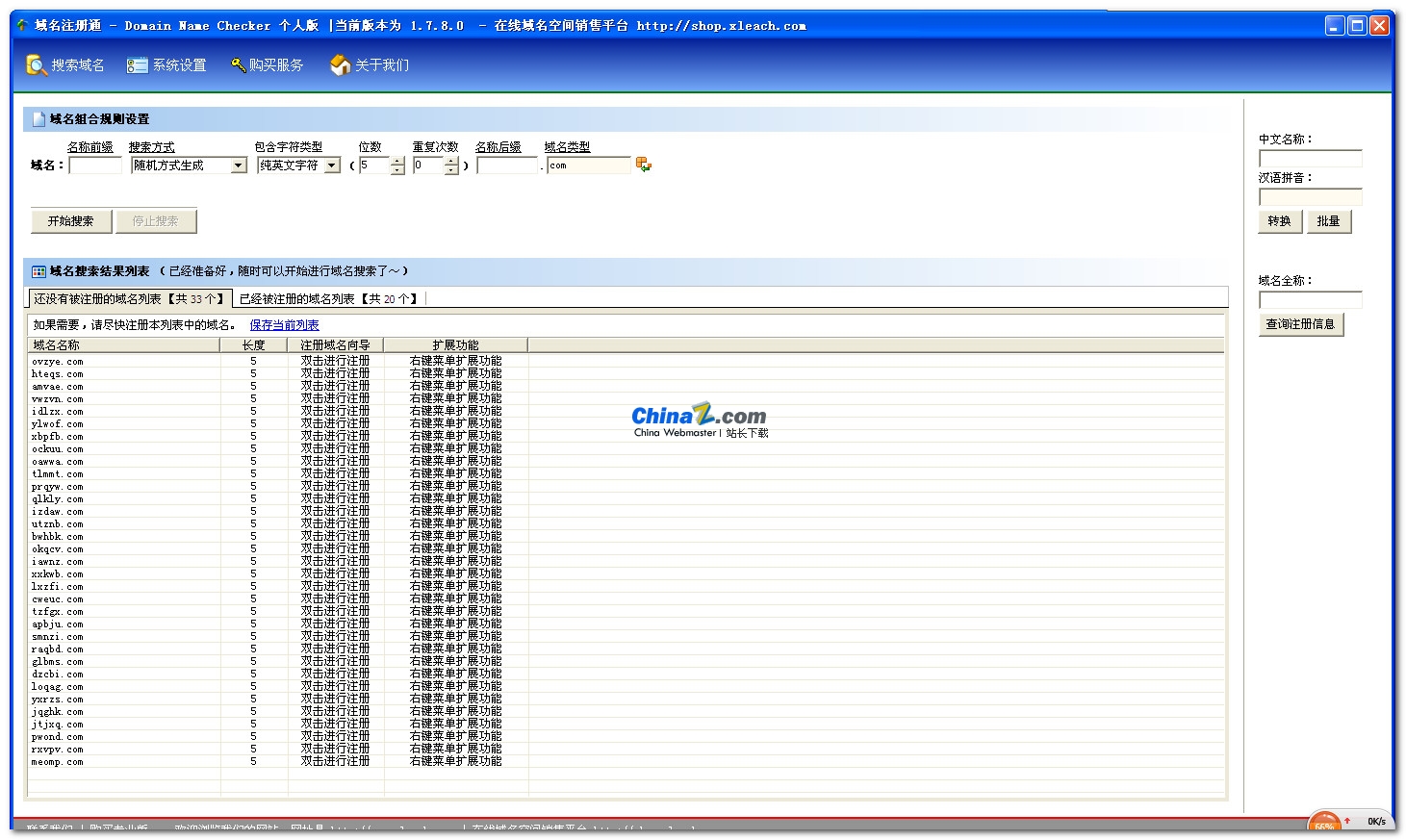Select the xxkwb.com row
This screenshot has width=1406, height=840.
pyautogui.click(x=626, y=573)
